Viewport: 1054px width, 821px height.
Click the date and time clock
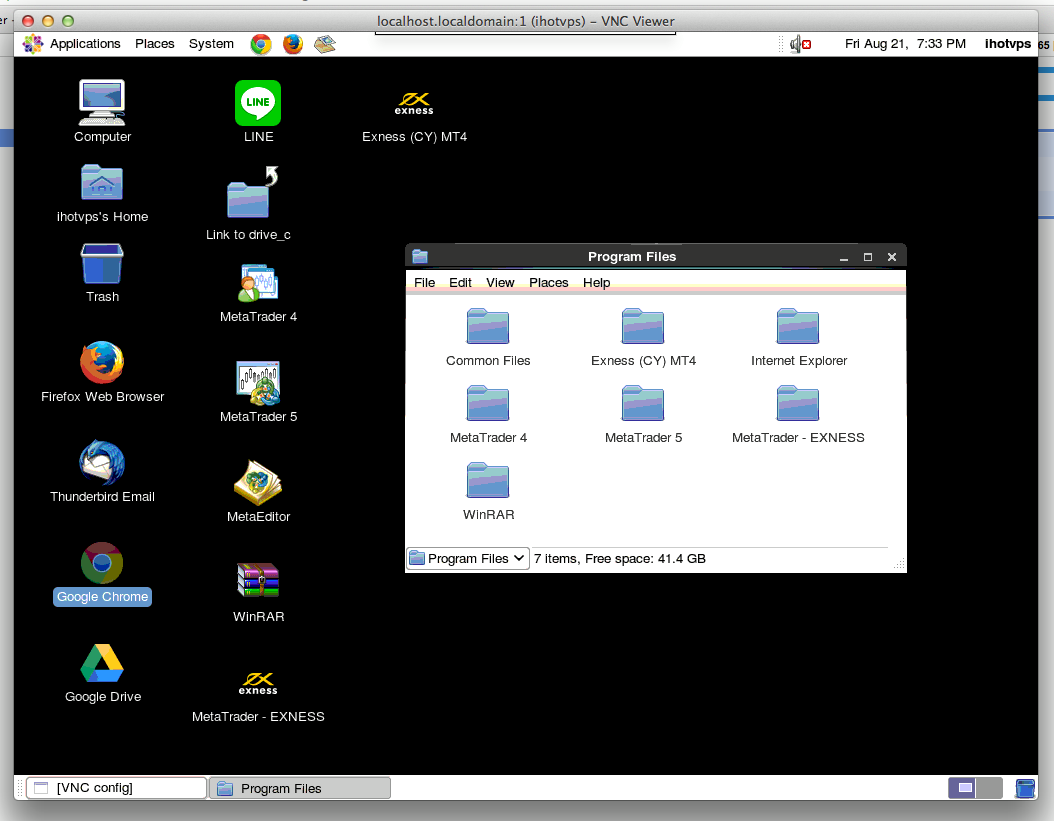[905, 44]
